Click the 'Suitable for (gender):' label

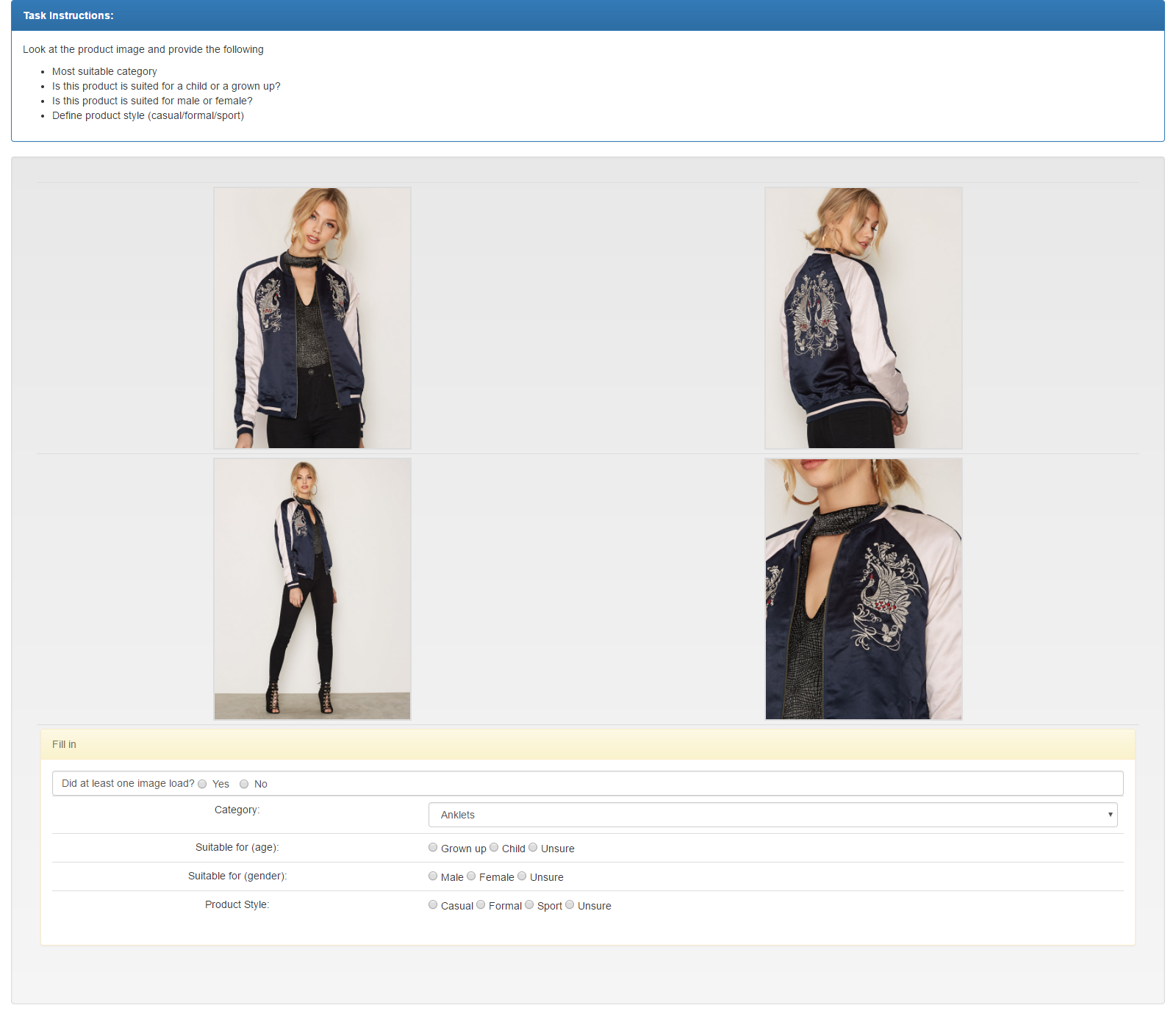[x=237, y=876]
